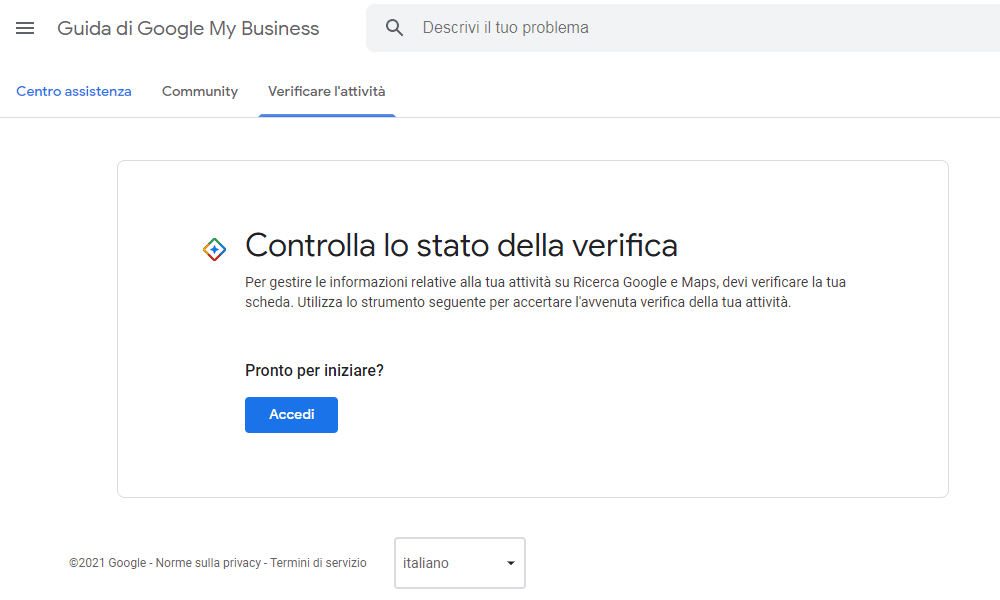Open the Termini di servizio link
The image size is (1000, 600).
317,563
